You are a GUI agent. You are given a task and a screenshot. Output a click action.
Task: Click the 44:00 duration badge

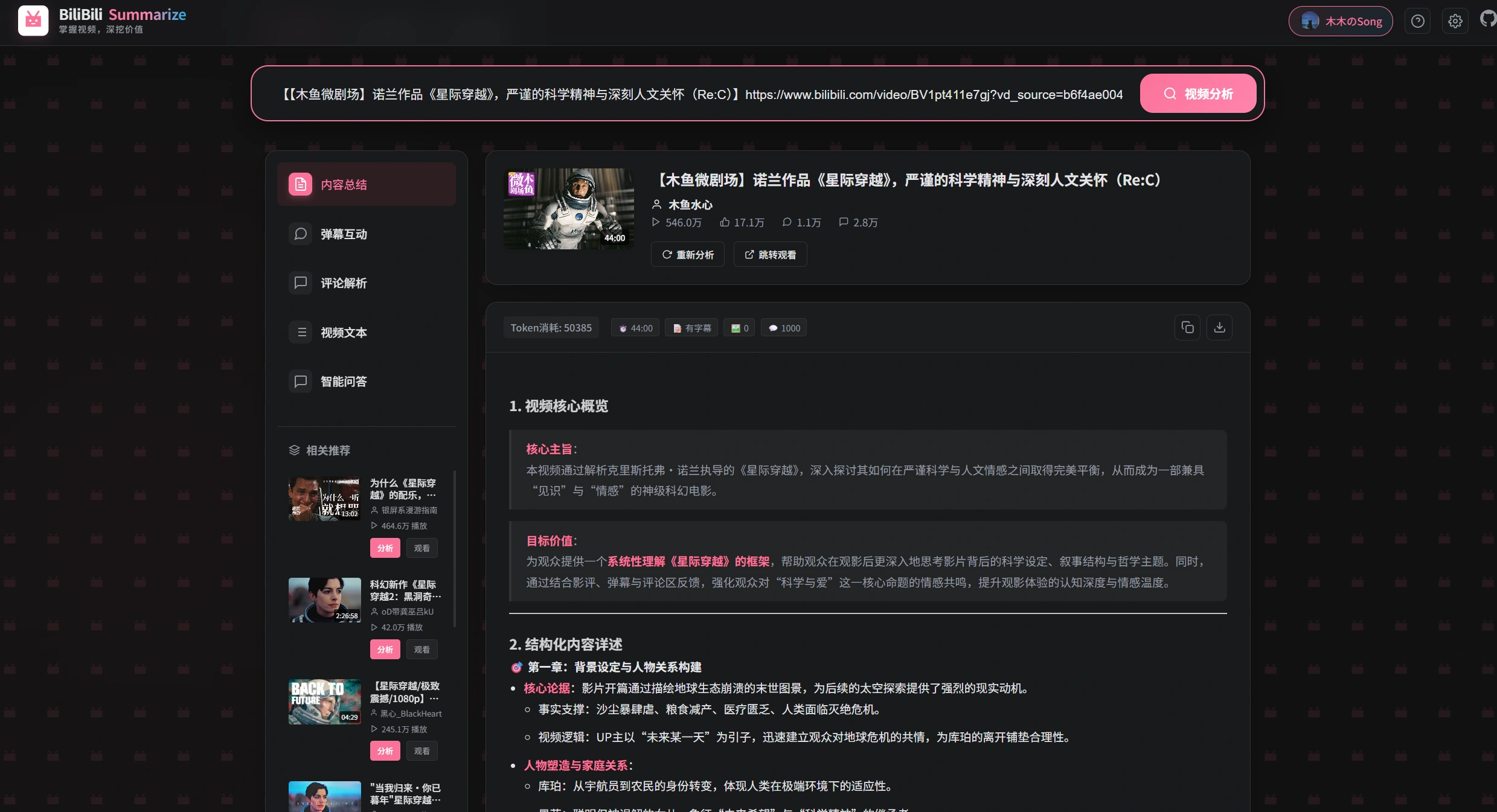point(635,328)
